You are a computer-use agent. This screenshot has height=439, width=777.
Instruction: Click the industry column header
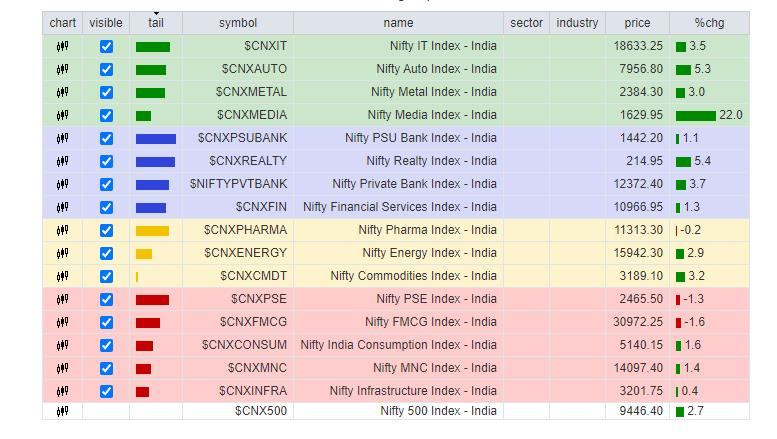tap(577, 23)
